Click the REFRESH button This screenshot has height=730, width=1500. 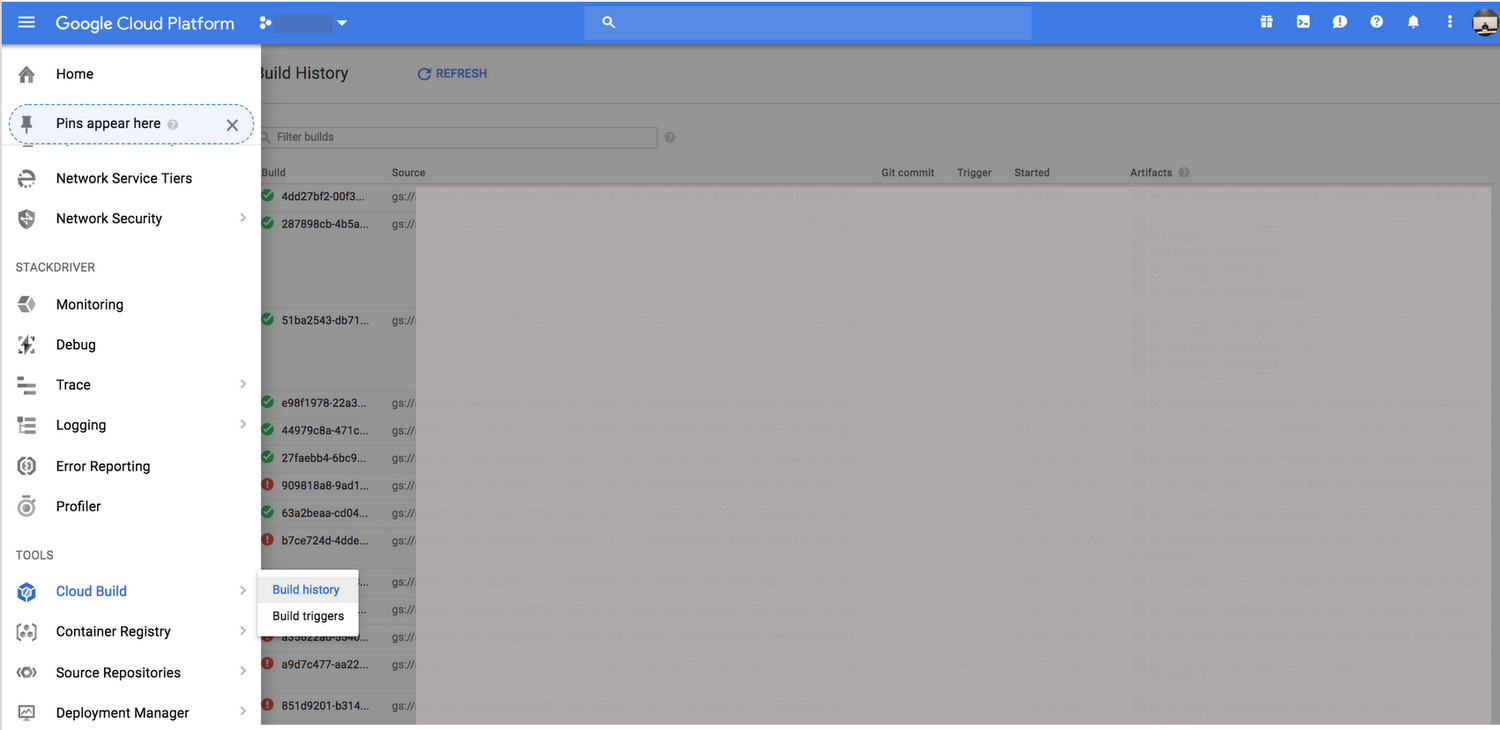(x=452, y=74)
